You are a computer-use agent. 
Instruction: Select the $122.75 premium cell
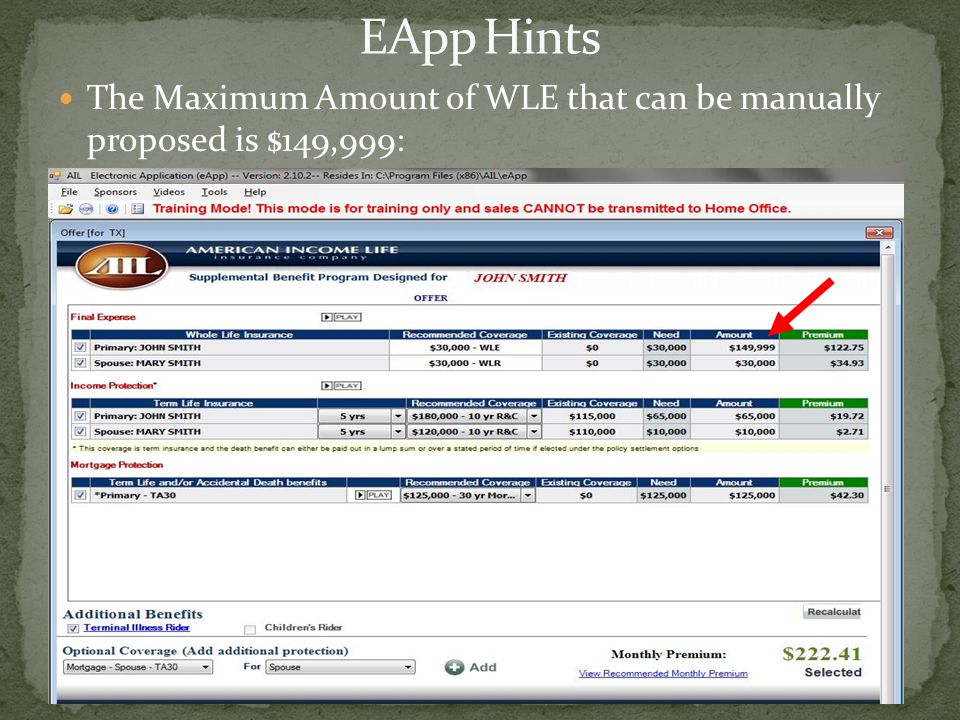[x=823, y=347]
